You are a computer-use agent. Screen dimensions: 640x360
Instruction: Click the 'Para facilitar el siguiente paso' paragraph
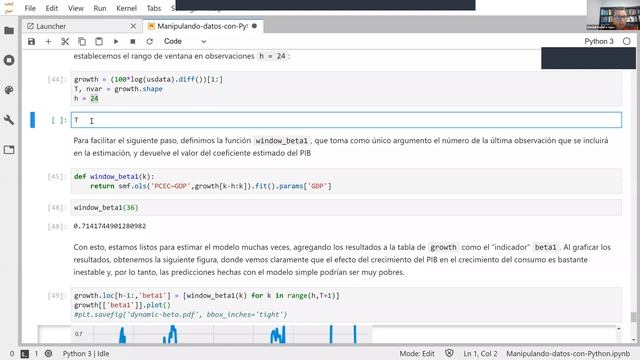341,147
